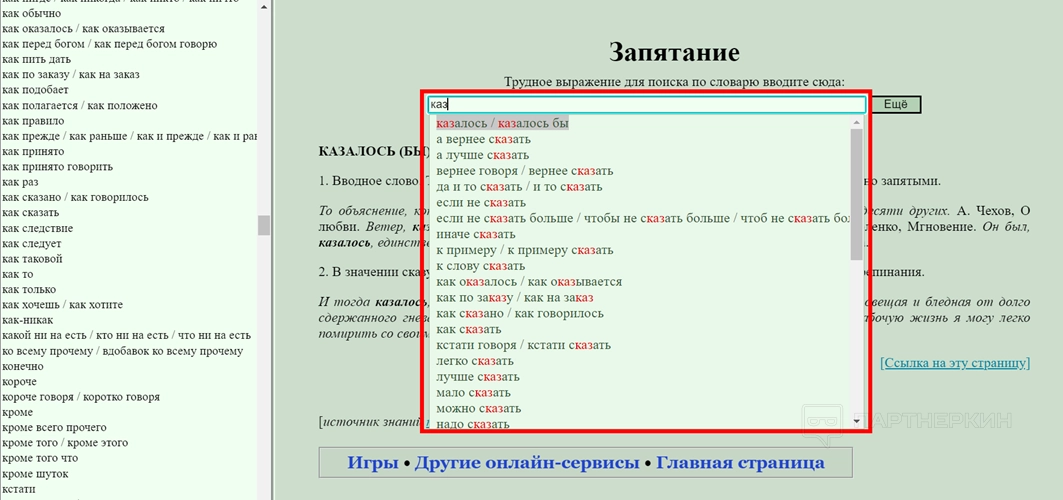The image size is (1063, 500).
Task: Click "как по заказу / как на заказ" in left list
Action: tap(71, 75)
